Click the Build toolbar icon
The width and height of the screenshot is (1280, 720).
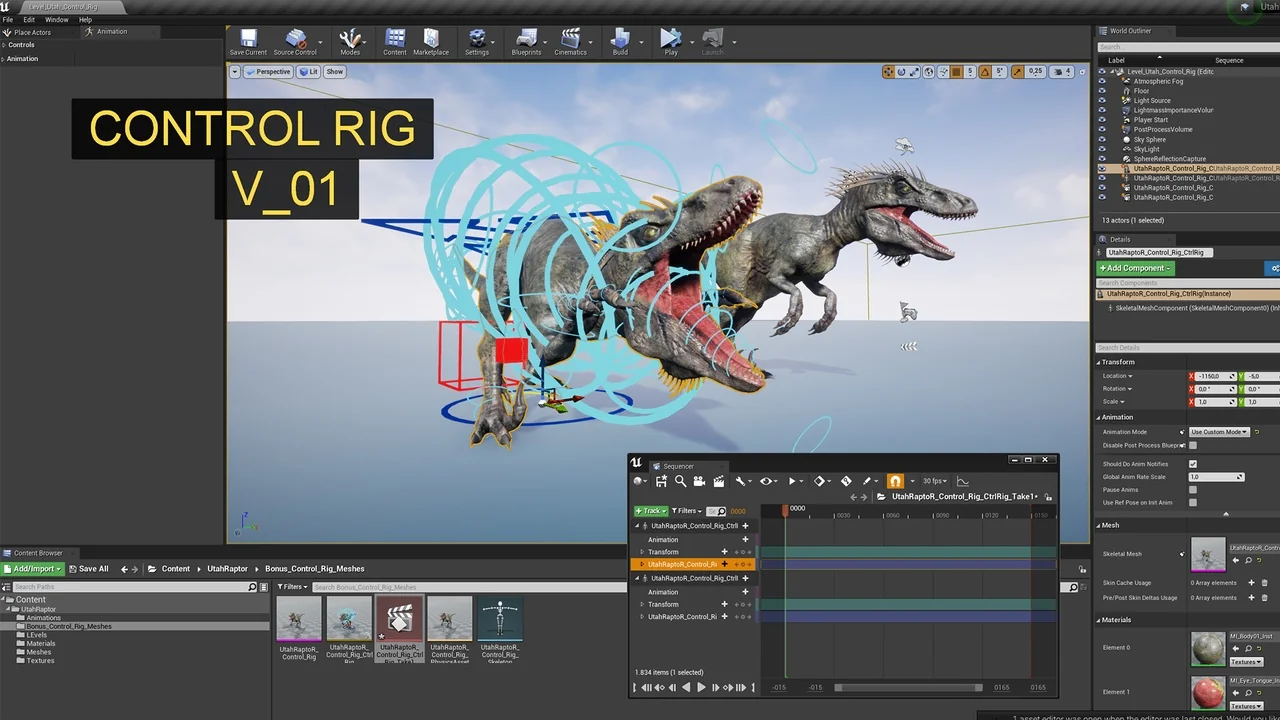pos(620,40)
